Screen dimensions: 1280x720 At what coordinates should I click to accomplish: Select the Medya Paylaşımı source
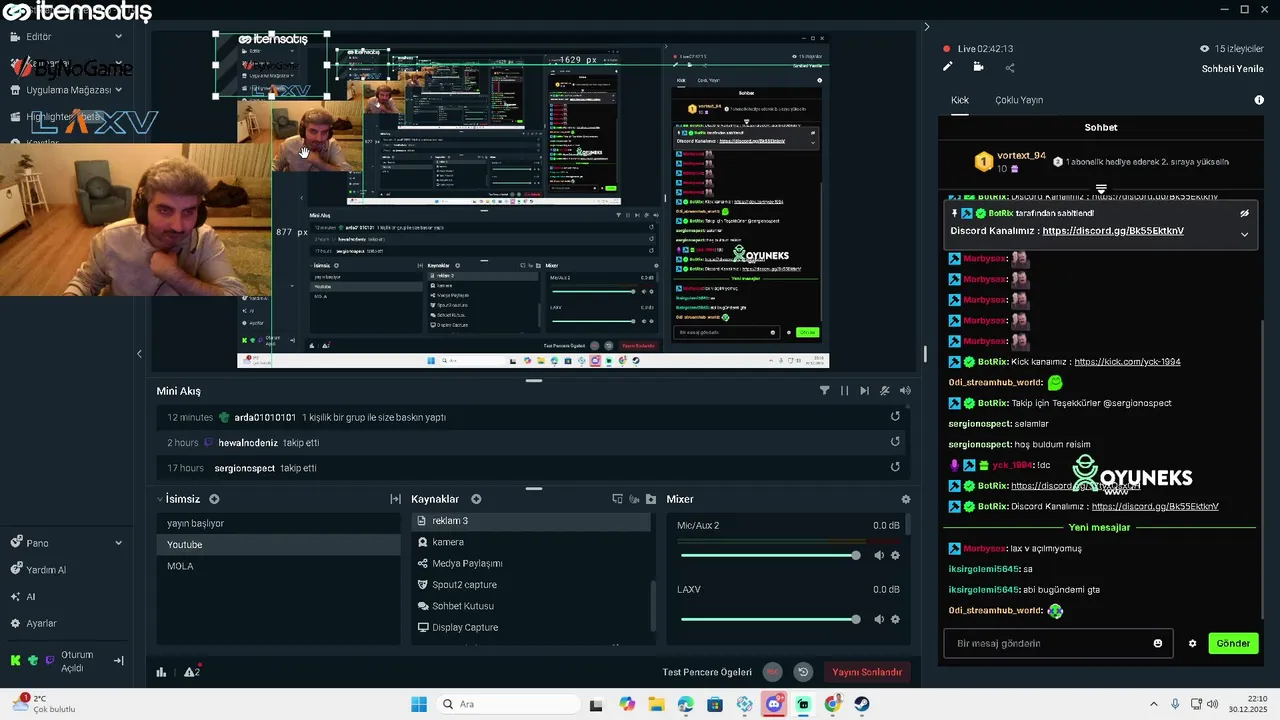[531, 563]
